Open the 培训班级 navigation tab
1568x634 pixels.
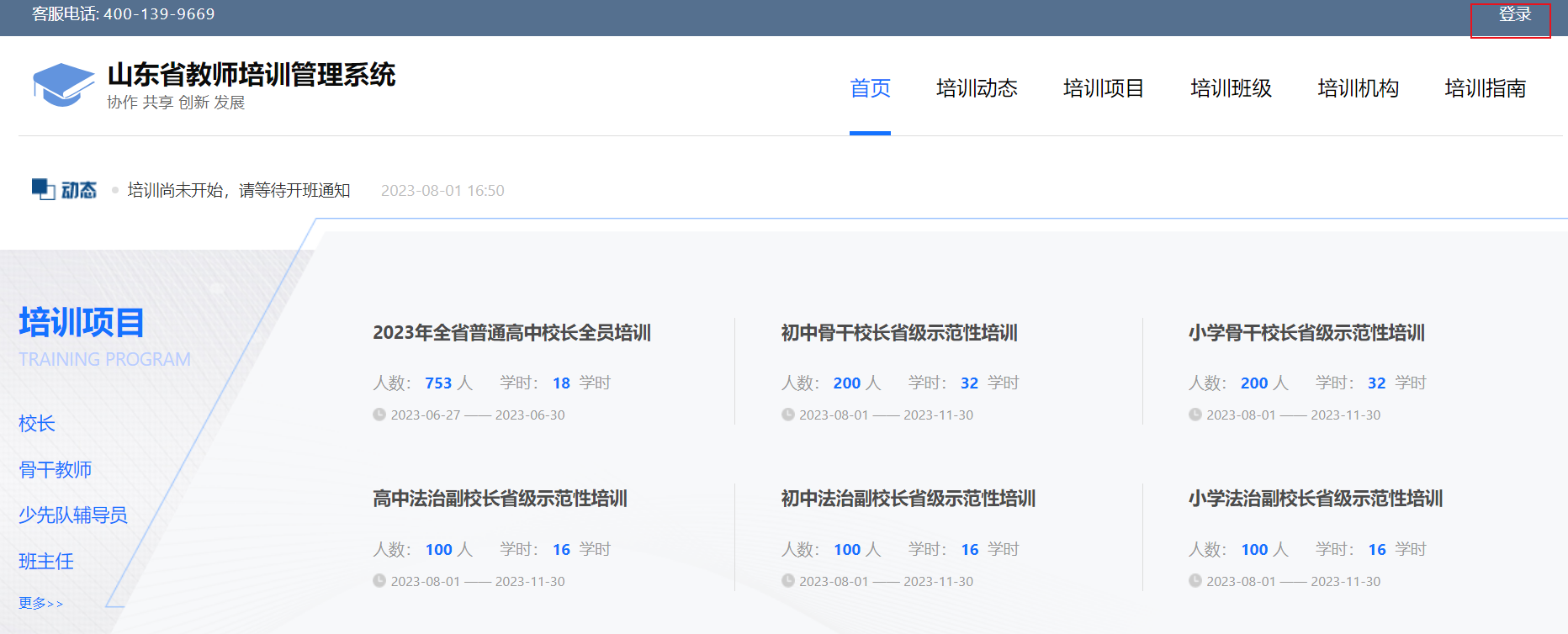(x=1231, y=88)
